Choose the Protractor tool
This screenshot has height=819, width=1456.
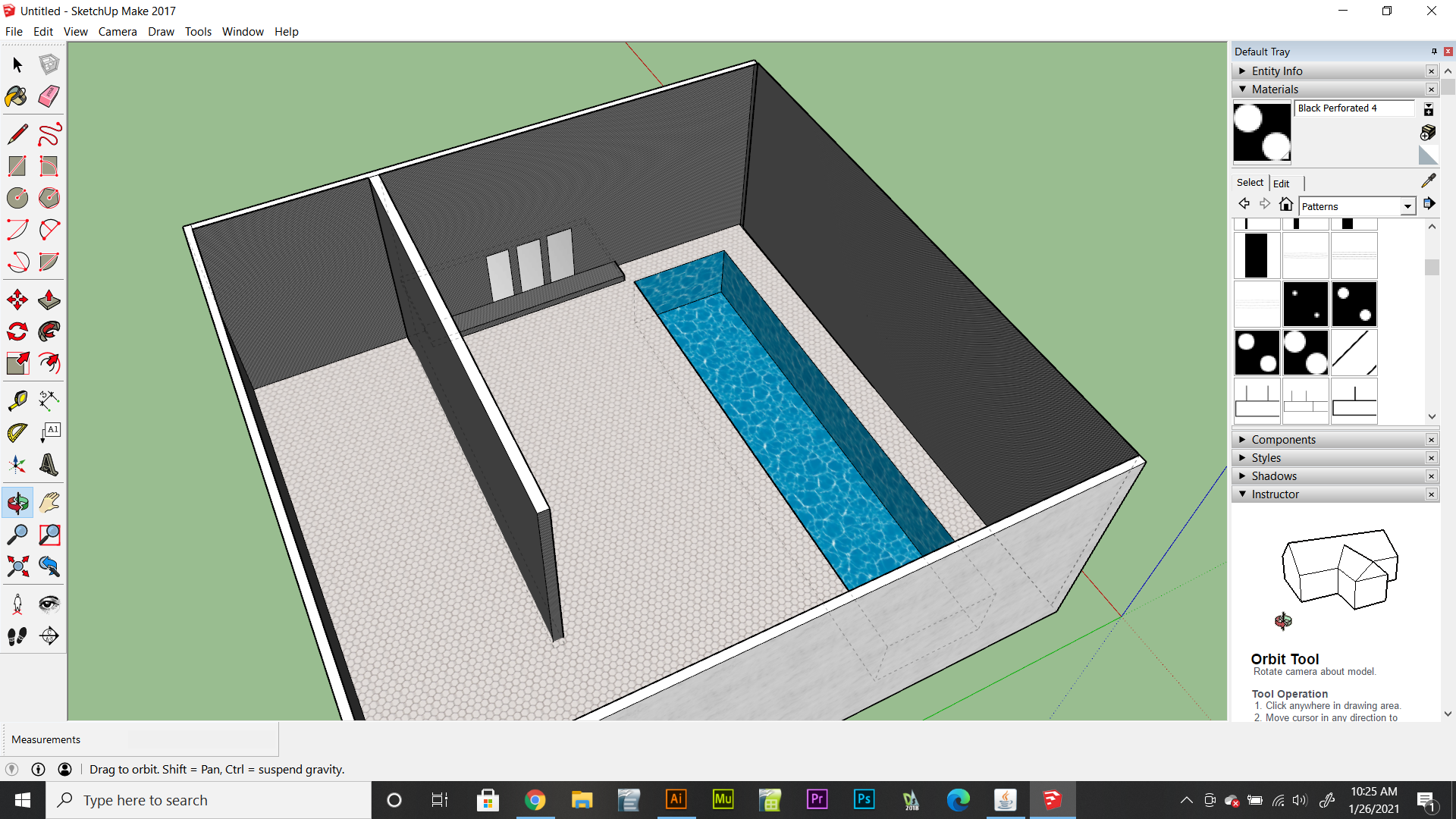click(17, 432)
